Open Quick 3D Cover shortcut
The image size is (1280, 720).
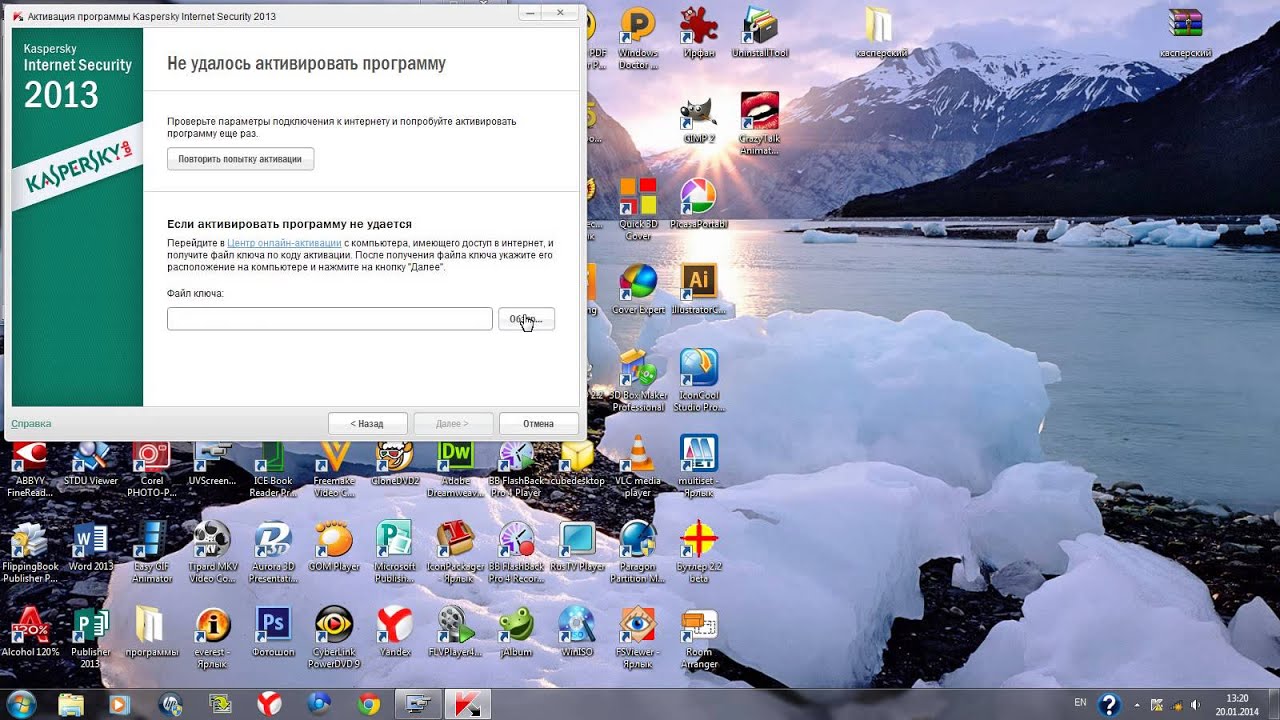638,209
